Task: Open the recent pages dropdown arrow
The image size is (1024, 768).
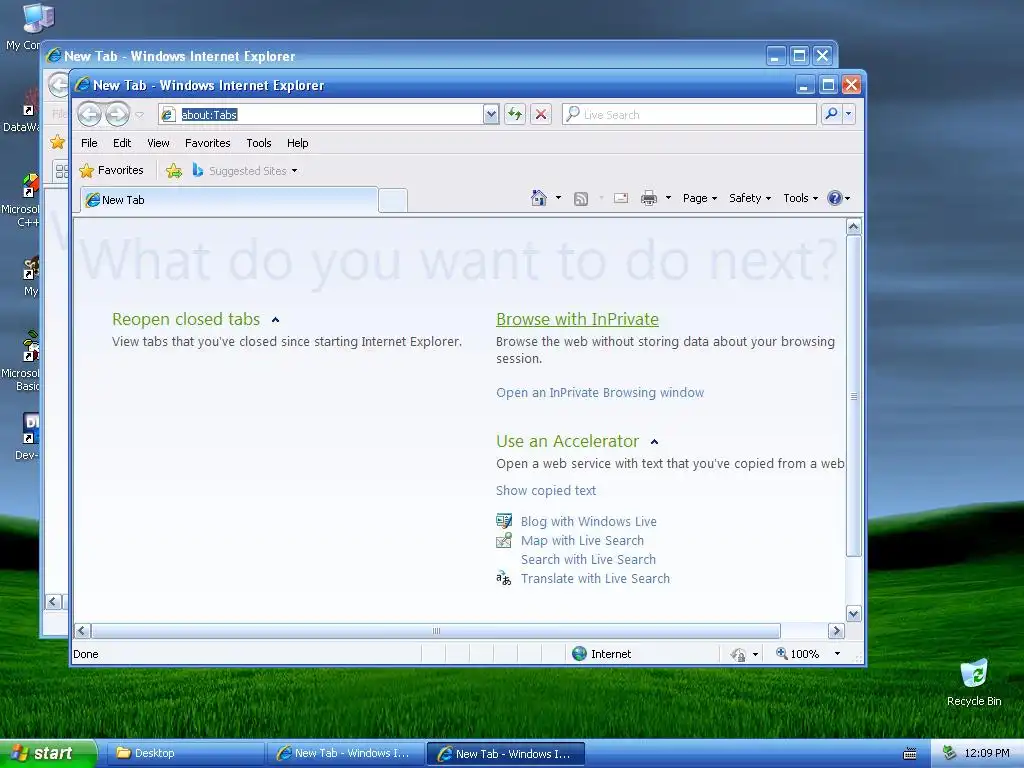Action: click(139, 114)
